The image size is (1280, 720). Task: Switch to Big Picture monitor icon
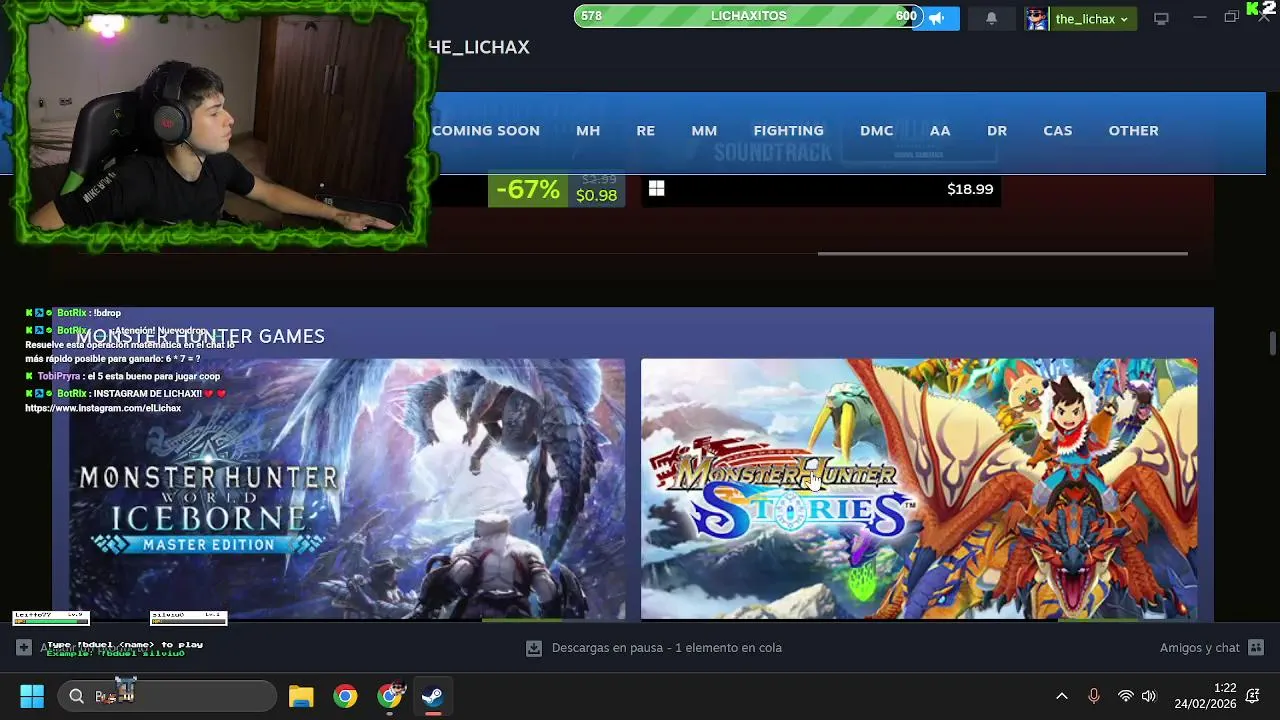click(x=1161, y=18)
